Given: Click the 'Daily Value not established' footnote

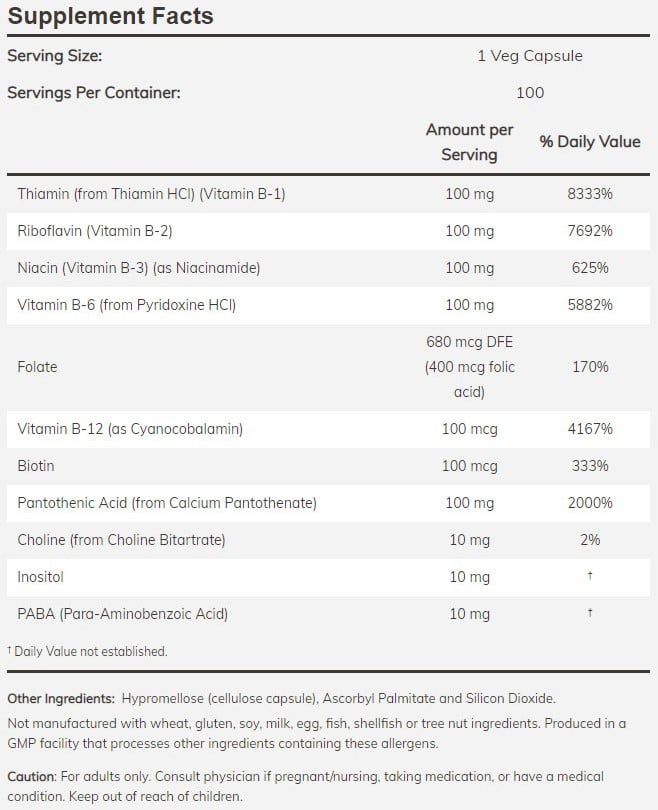Looking at the screenshot, I should (90, 651).
